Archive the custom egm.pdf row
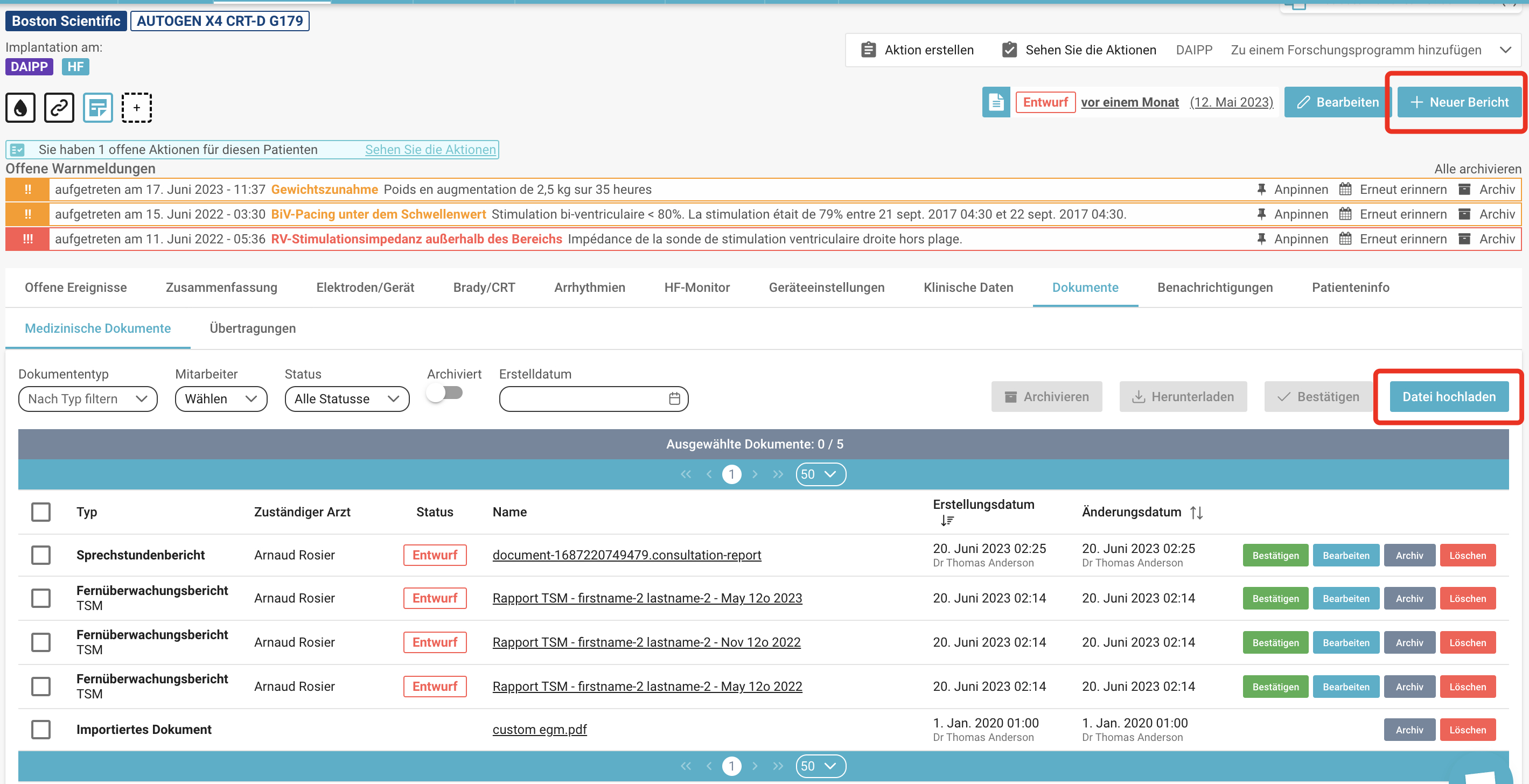Screen dimensions: 1529x784 coord(1409,730)
